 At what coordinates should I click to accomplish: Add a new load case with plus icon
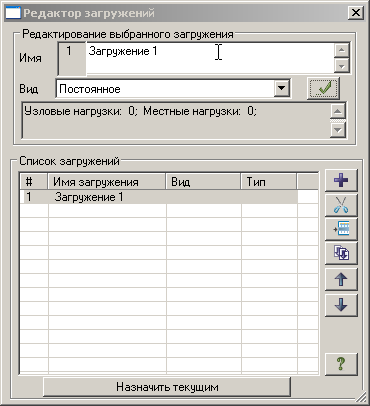click(x=341, y=180)
